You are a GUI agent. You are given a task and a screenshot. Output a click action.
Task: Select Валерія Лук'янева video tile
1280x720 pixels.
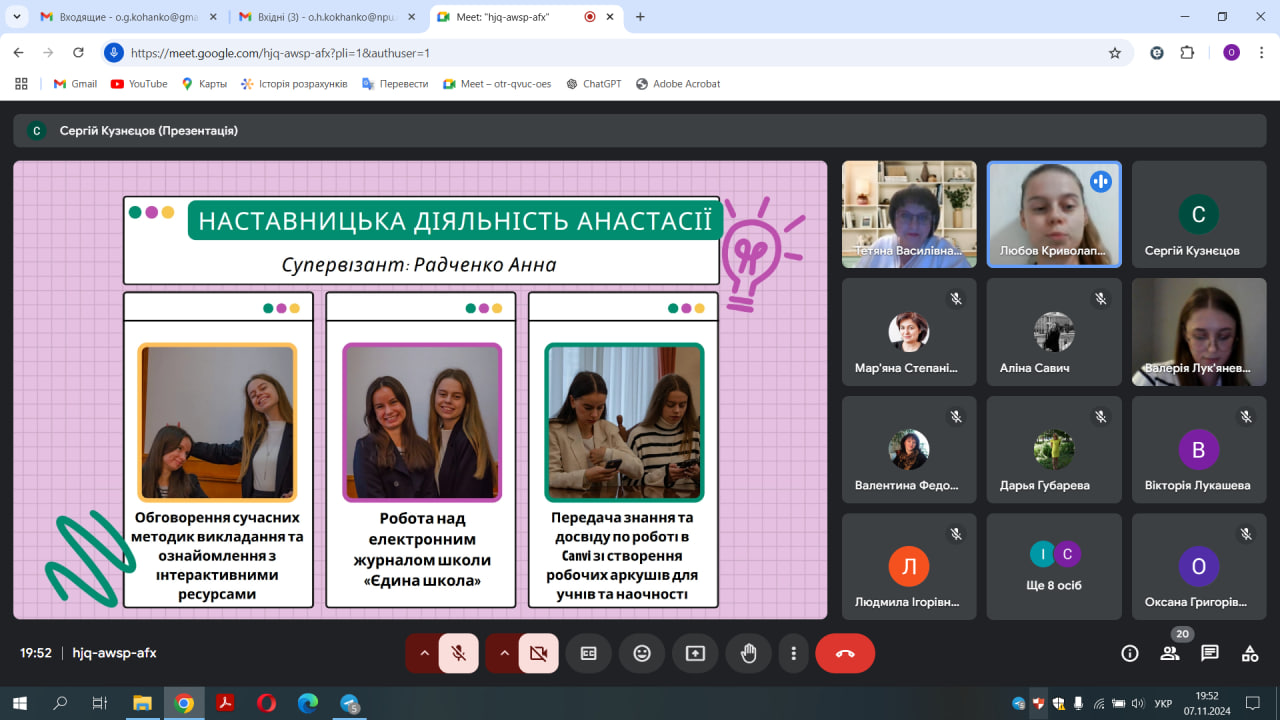pyautogui.click(x=1198, y=332)
